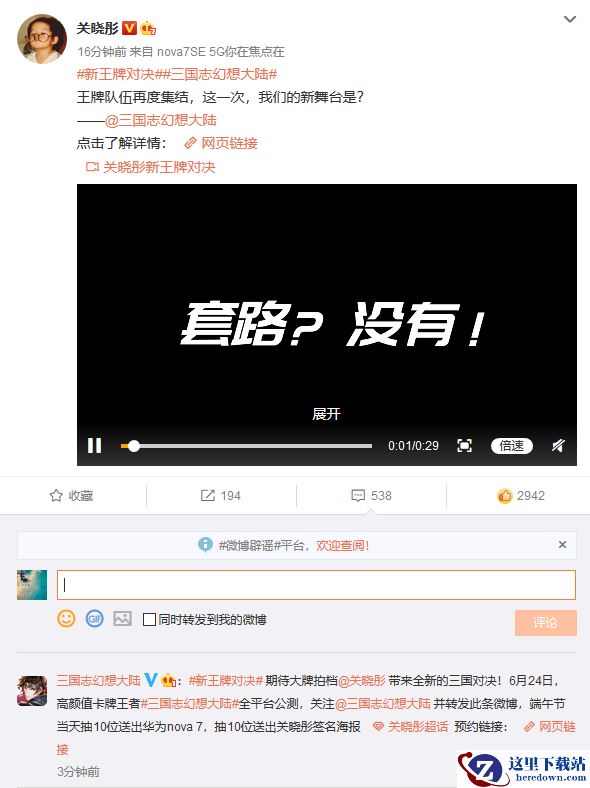Unmute the video sound icon
This screenshot has width=590, height=788.
point(558,445)
